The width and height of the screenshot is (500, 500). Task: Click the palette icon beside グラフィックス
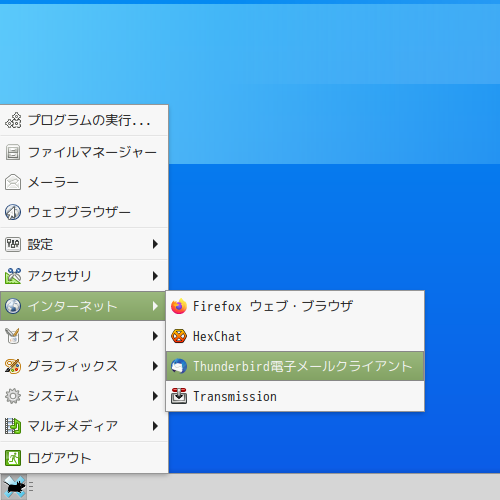[13, 366]
